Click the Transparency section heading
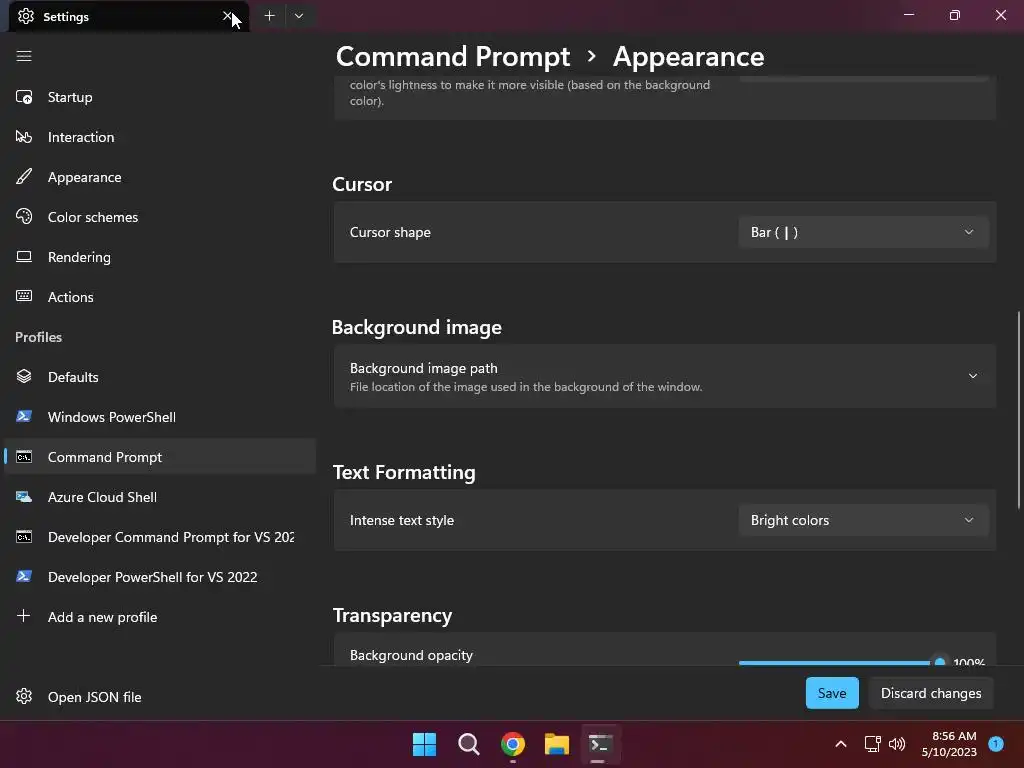The height and width of the screenshot is (768, 1024). (392, 615)
